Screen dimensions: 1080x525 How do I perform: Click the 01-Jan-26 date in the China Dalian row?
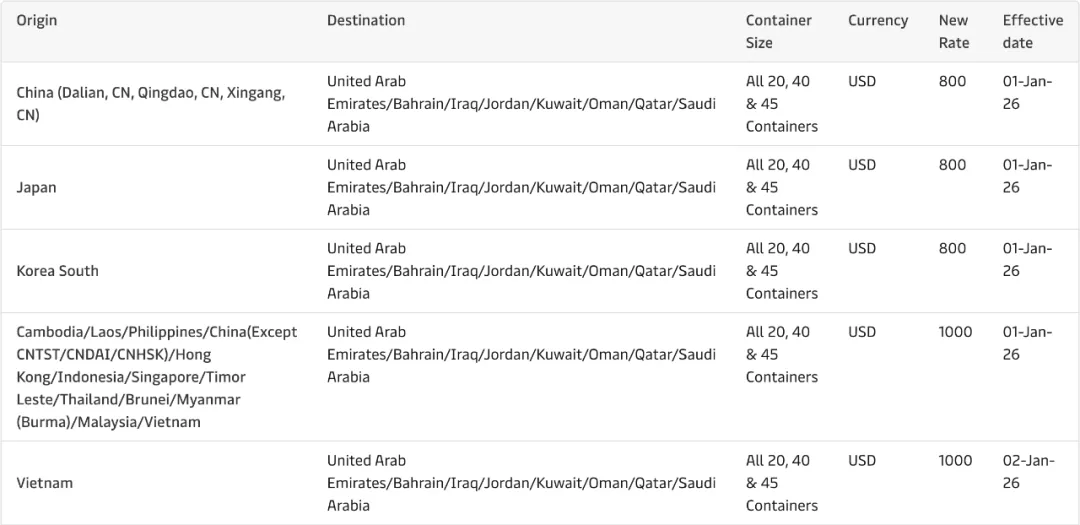(1027, 93)
